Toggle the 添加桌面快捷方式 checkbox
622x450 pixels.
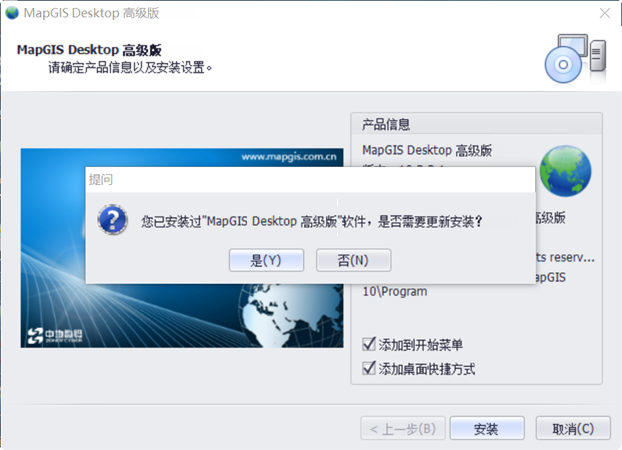[369, 368]
